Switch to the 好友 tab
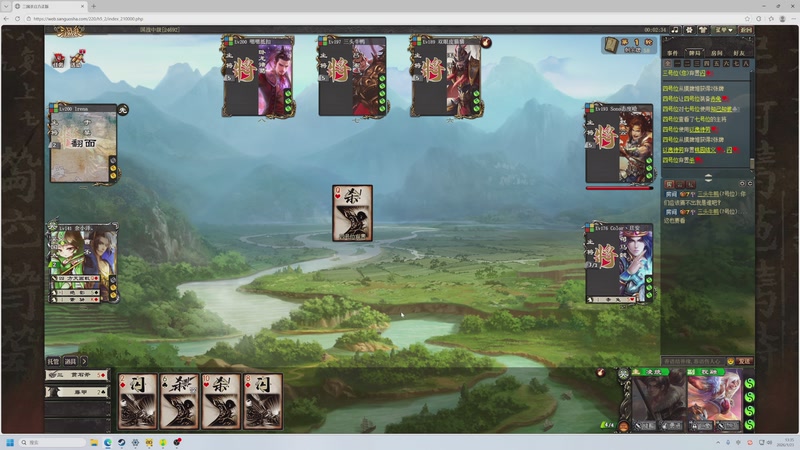The width and height of the screenshot is (800, 450). tap(739, 53)
